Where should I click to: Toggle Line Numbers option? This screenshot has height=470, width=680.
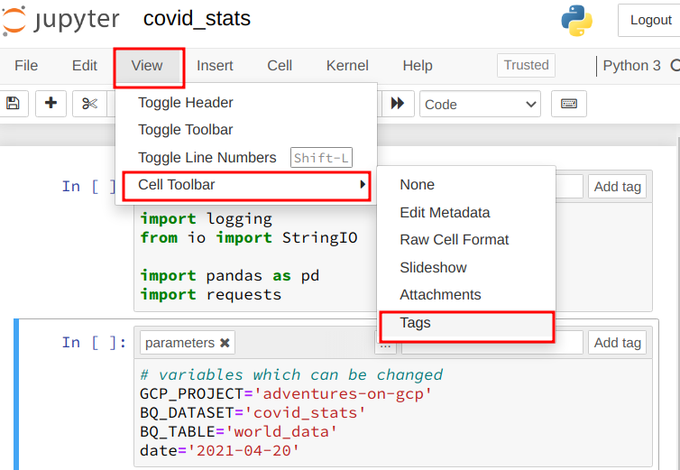coord(207,158)
